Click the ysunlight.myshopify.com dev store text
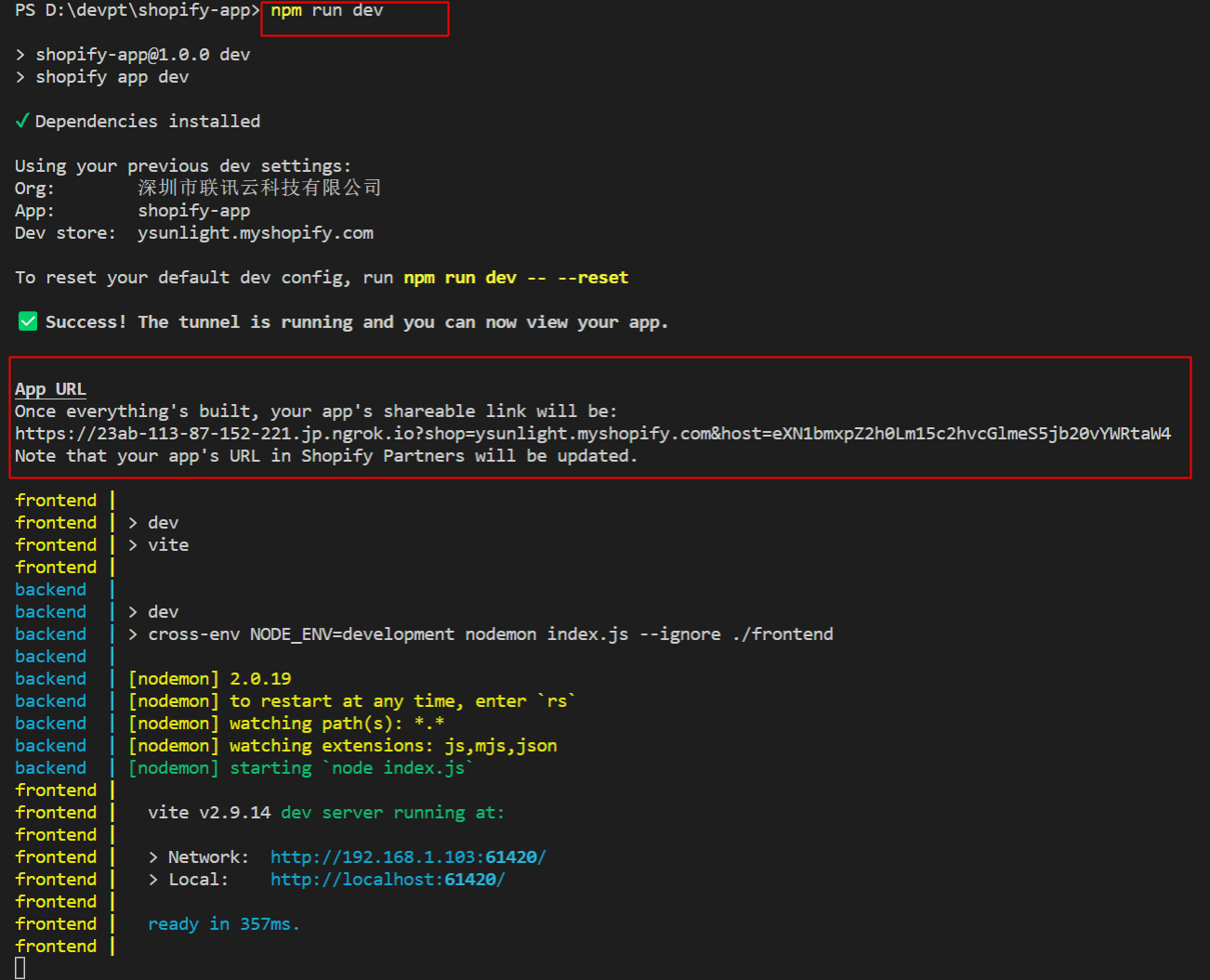This screenshot has width=1210, height=980. (255, 233)
